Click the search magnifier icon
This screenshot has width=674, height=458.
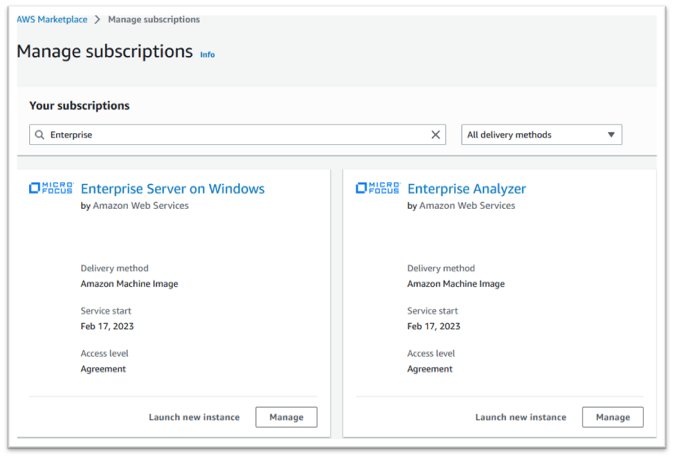coord(39,135)
